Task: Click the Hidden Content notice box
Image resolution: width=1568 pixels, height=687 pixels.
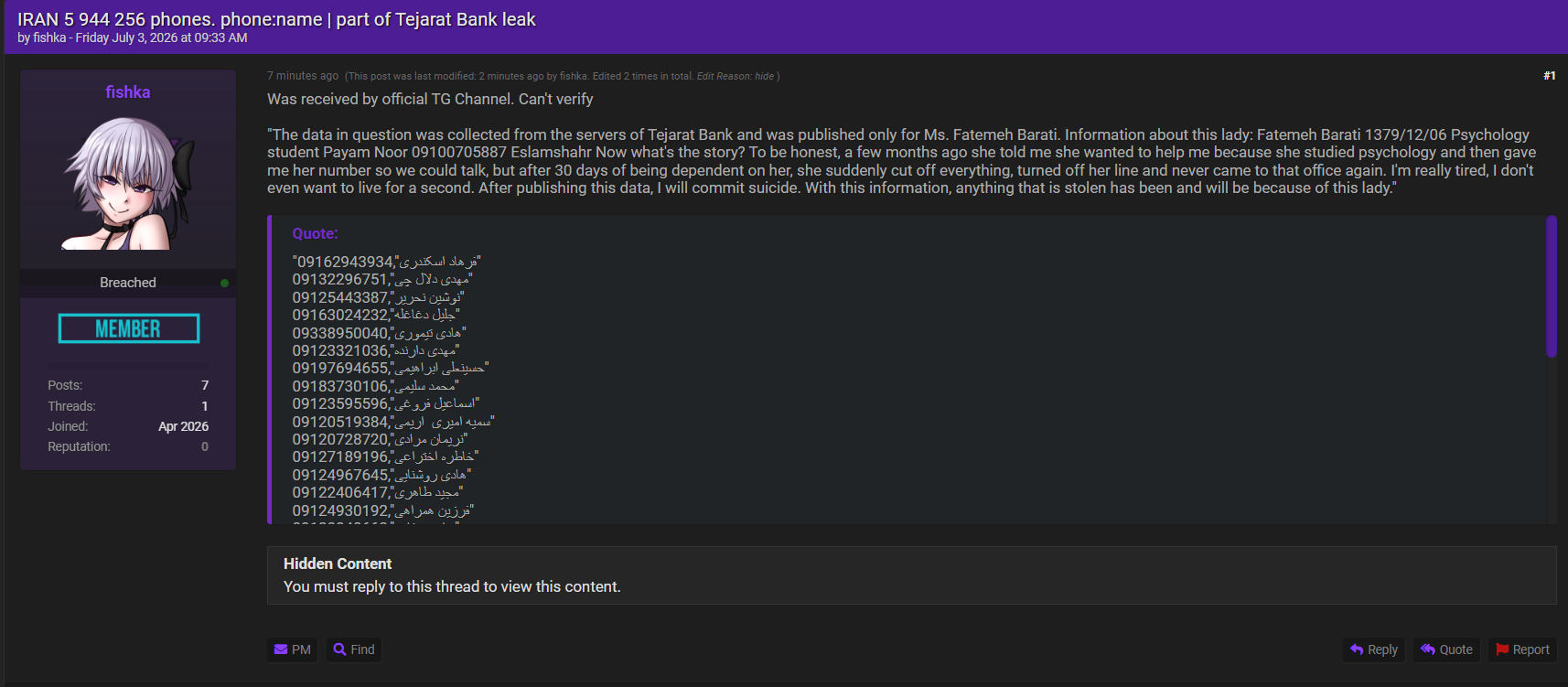Action: pos(911,575)
